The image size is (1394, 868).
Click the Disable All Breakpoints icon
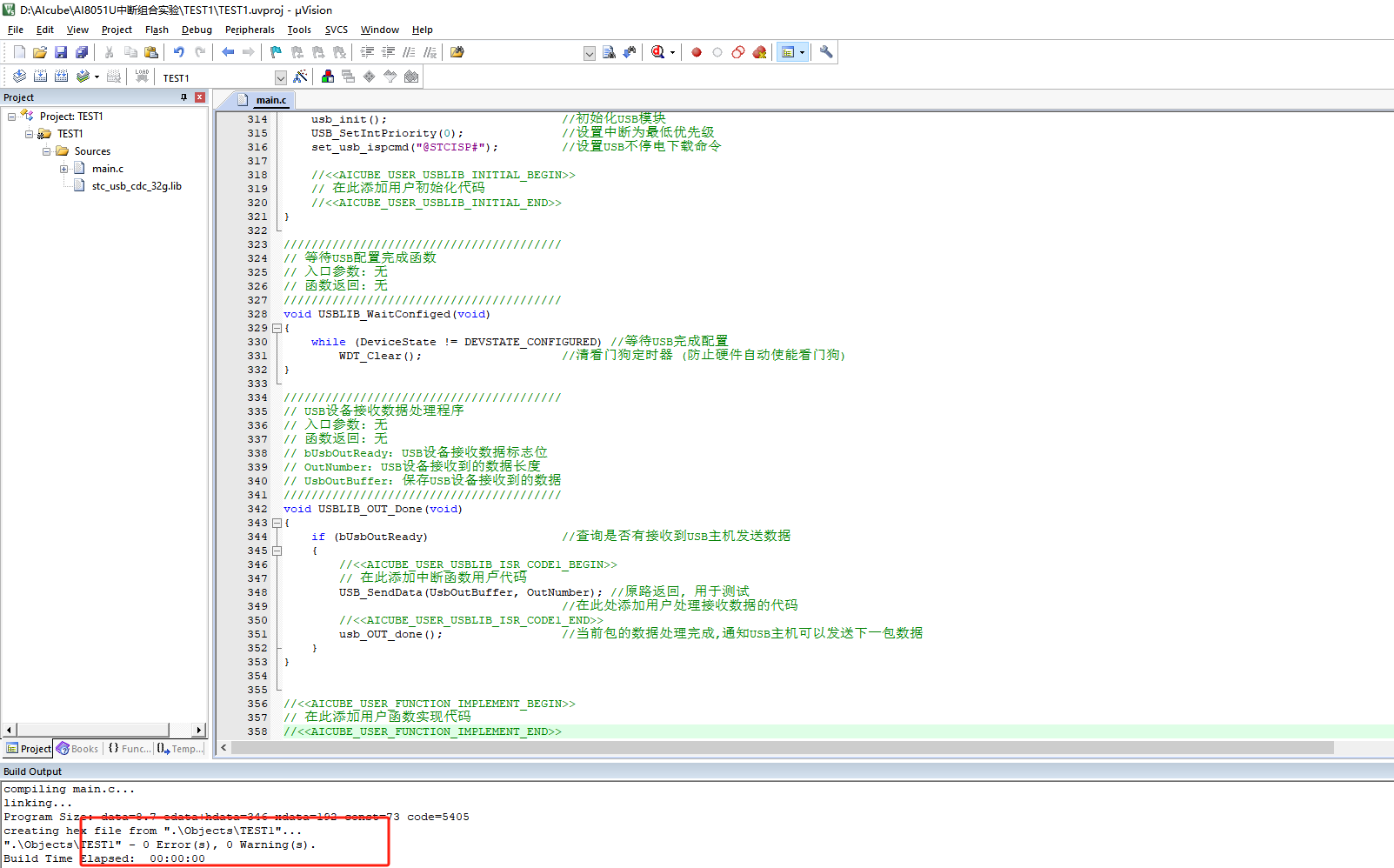point(738,52)
